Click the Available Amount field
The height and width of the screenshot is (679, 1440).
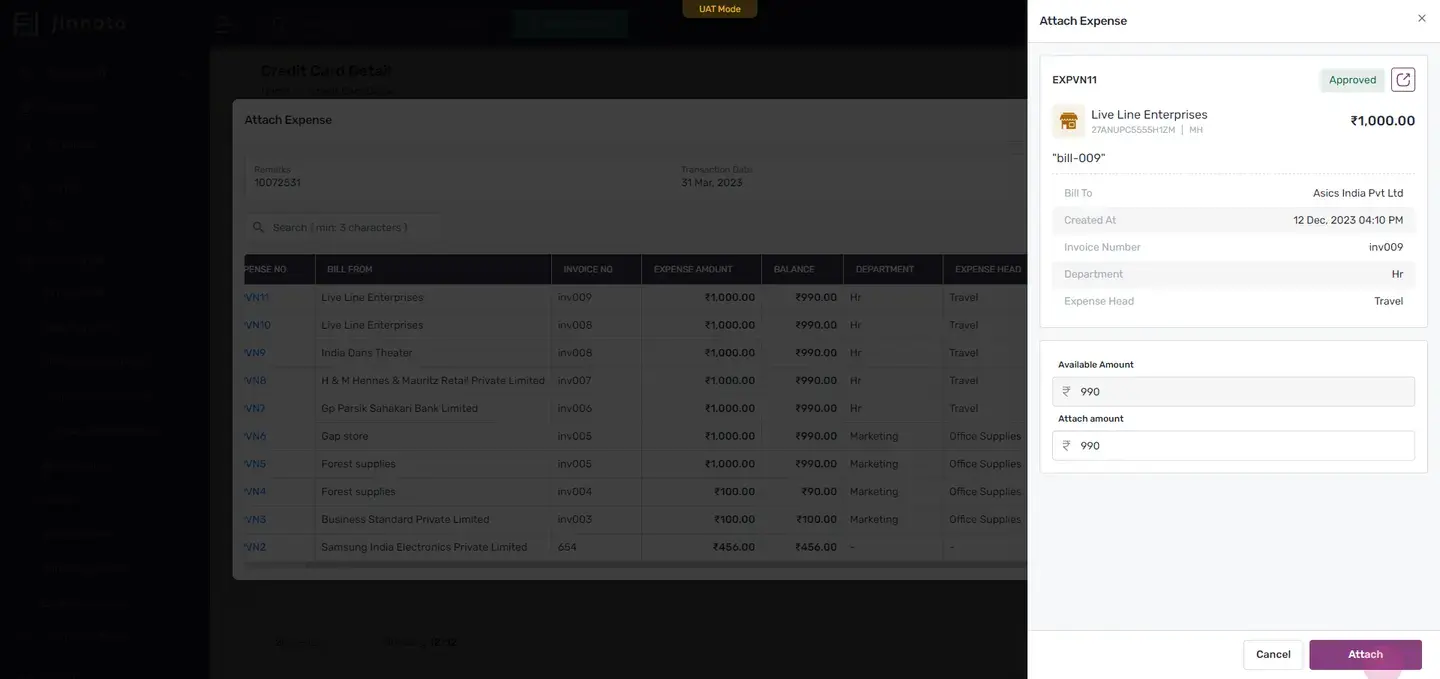tap(1233, 392)
